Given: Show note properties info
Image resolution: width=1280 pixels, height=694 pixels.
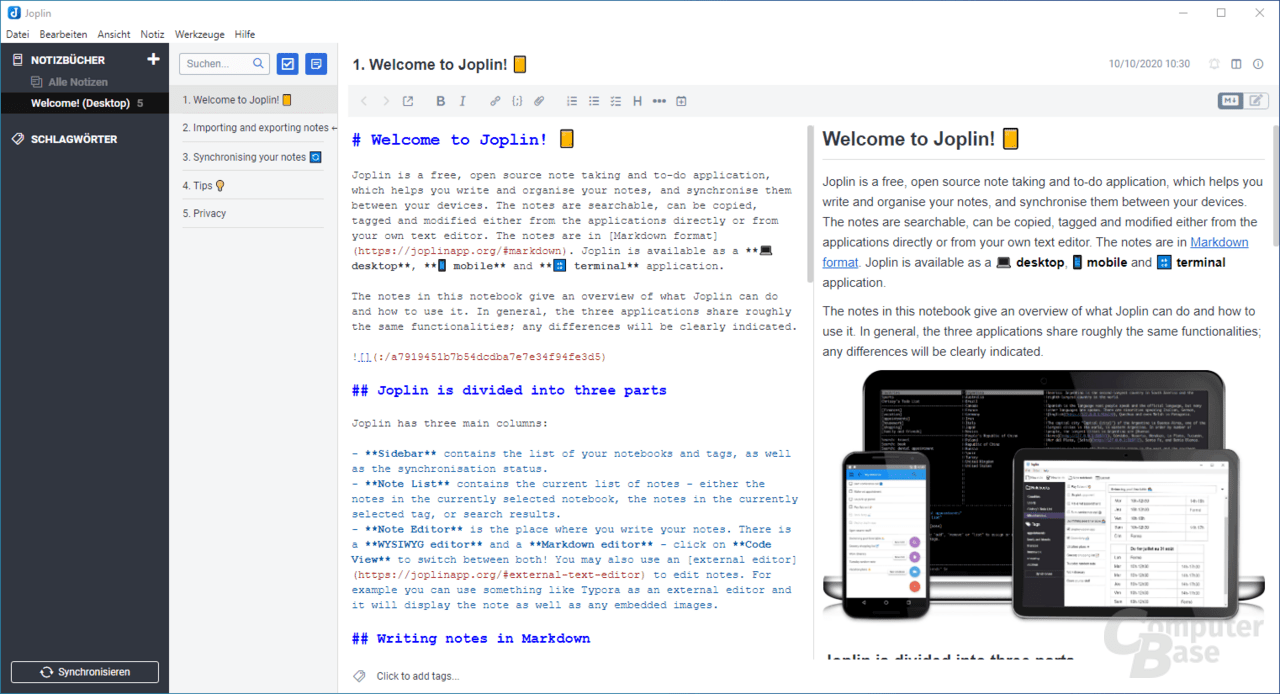Looking at the screenshot, I should pos(1258,64).
